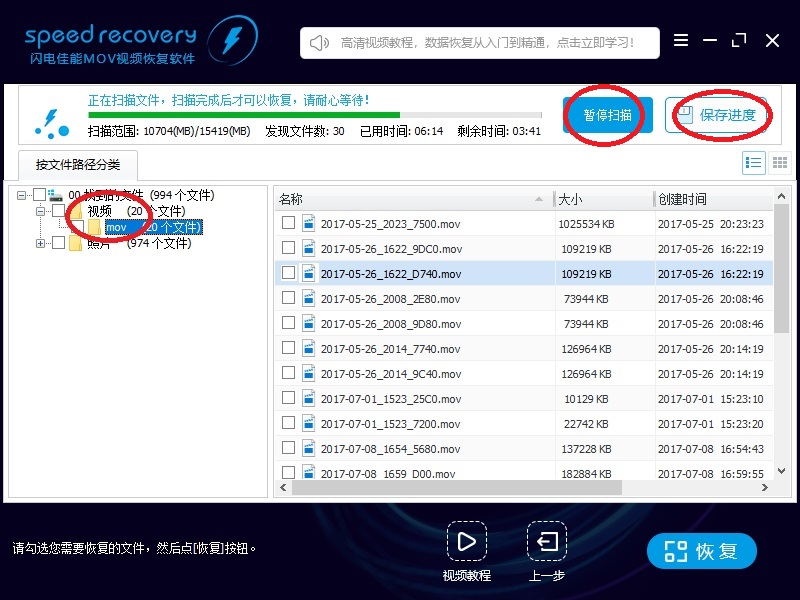Expand the 照片 folder tree node
Viewport: 800px width, 600px height.
pyautogui.click(x=41, y=243)
